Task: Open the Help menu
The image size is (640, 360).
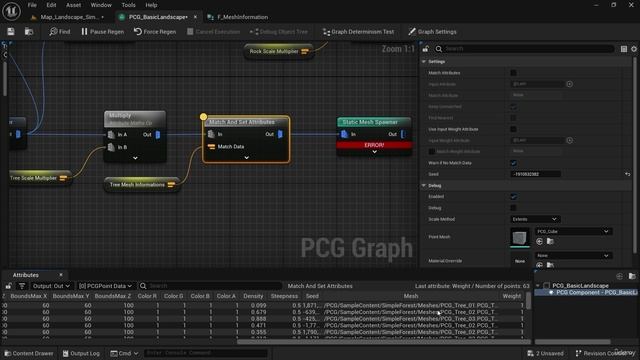Action: [x=151, y=5]
